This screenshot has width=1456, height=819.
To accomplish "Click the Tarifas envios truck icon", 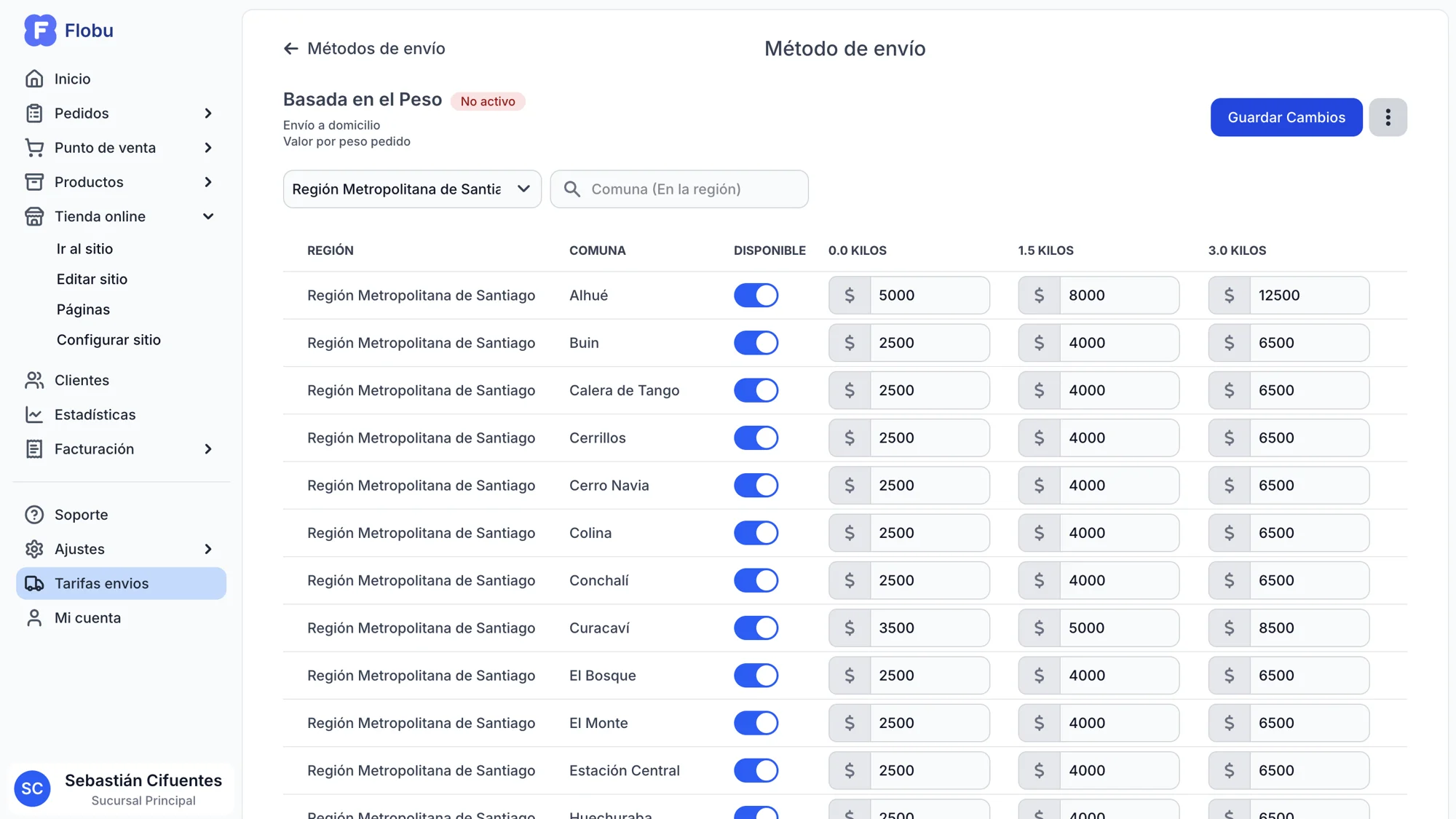I will pyautogui.click(x=34, y=582).
